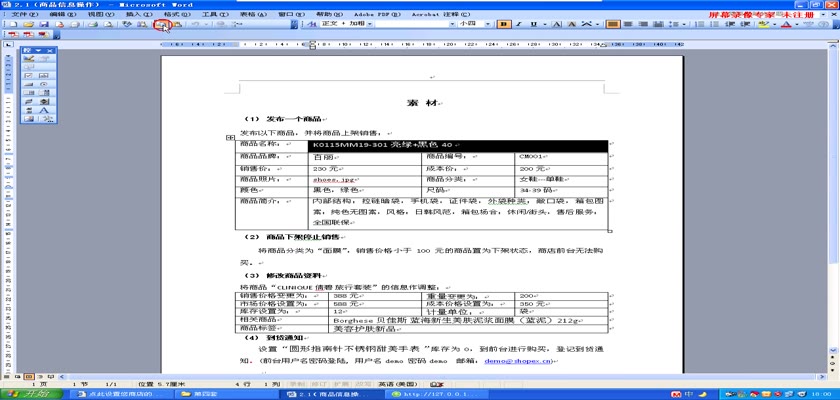Insert Option Button control from toolbox
Image resolution: width=840 pixels, height=400 pixels.
45,85
